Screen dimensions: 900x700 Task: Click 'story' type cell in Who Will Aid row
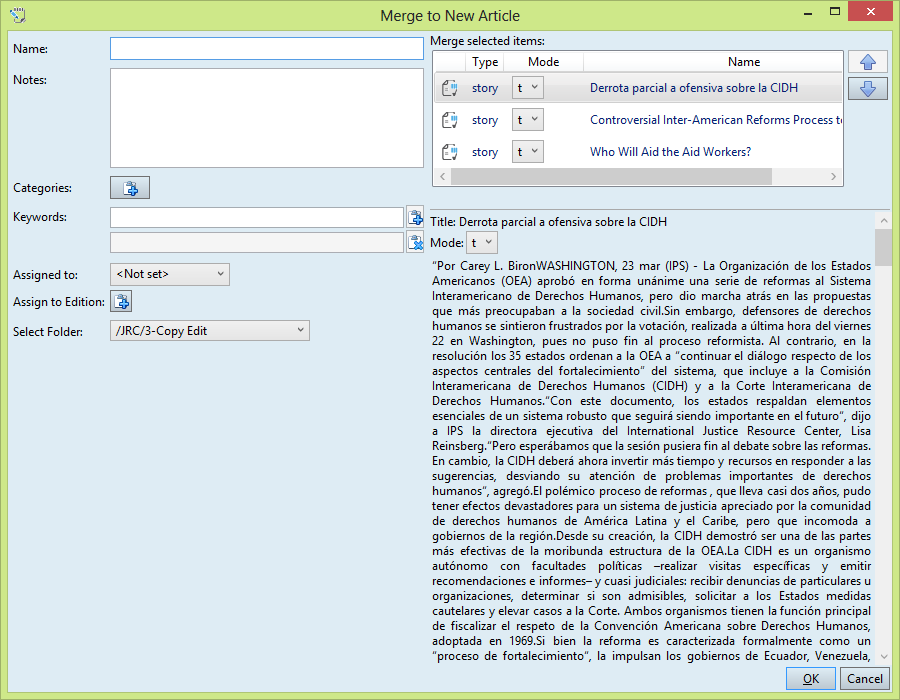click(485, 152)
